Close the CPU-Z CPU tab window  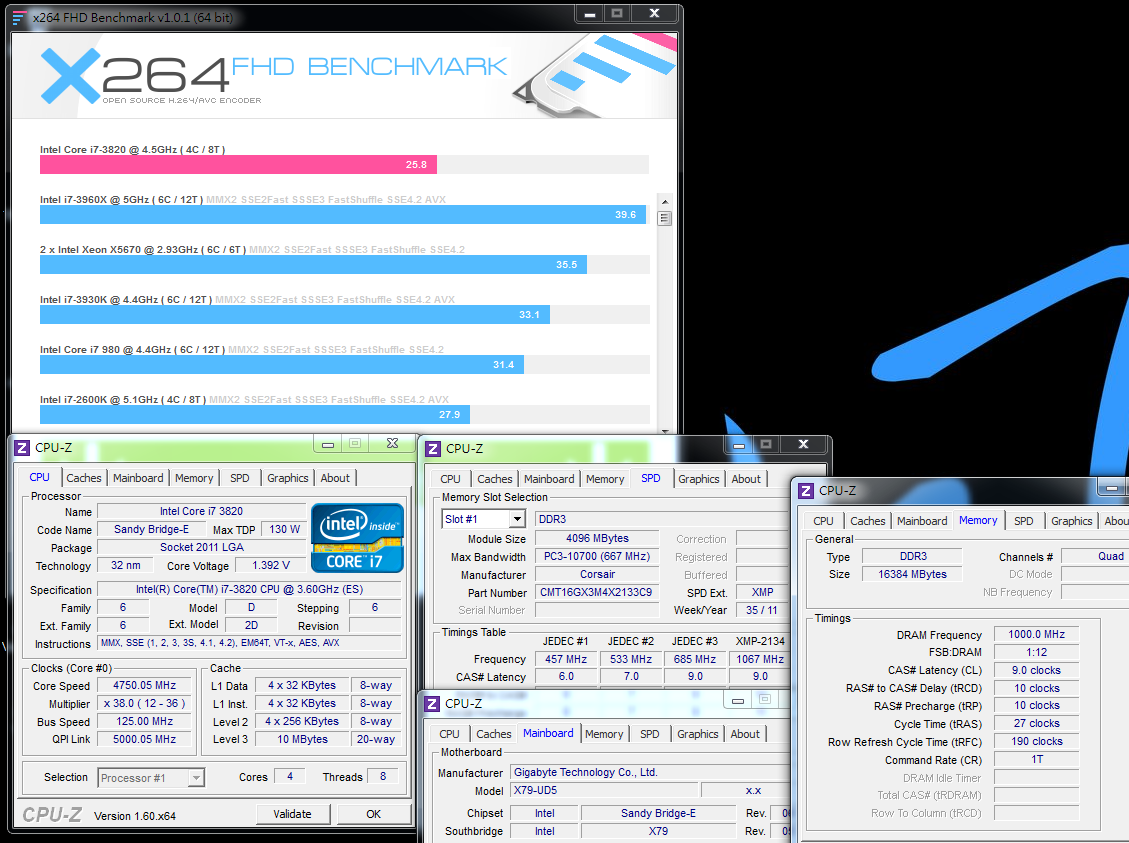point(392,443)
